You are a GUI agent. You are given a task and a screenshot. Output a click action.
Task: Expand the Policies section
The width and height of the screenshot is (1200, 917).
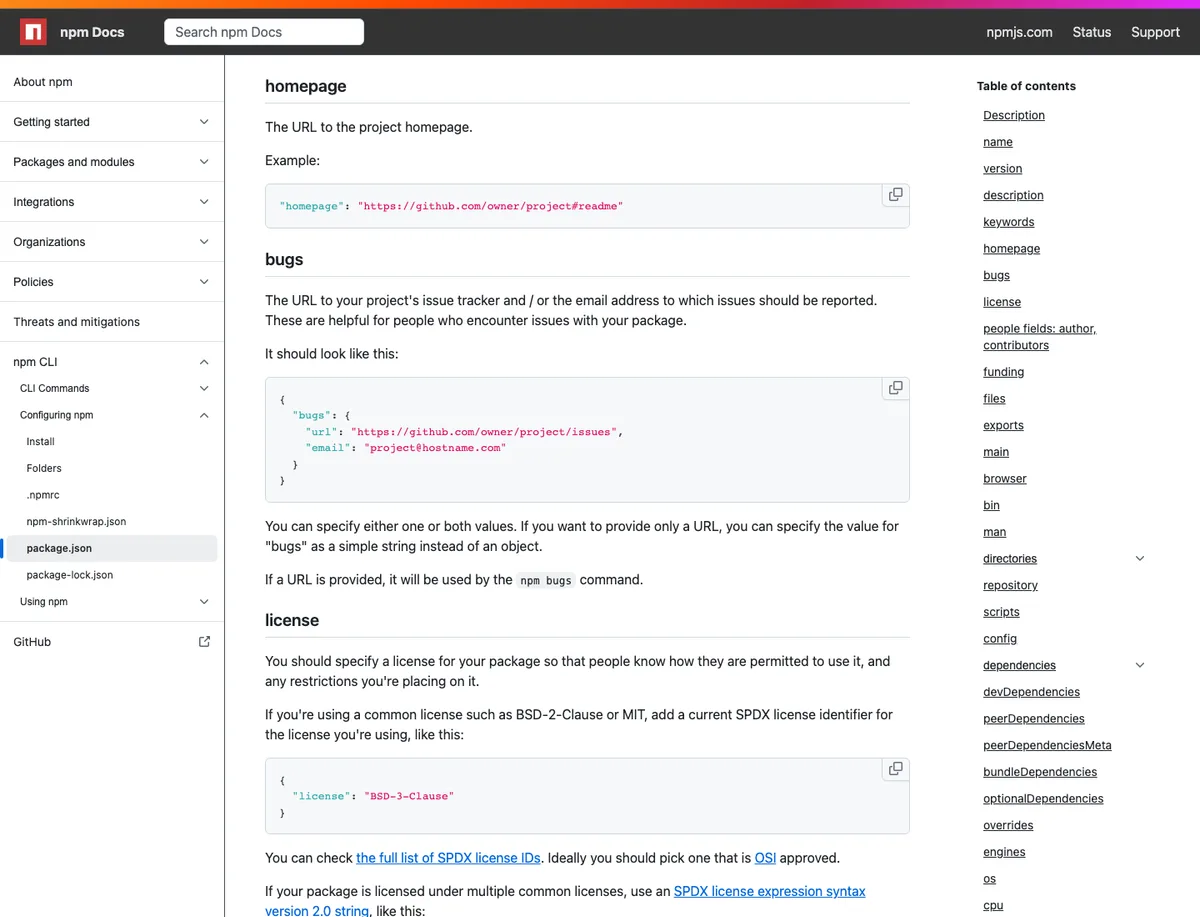click(x=204, y=282)
